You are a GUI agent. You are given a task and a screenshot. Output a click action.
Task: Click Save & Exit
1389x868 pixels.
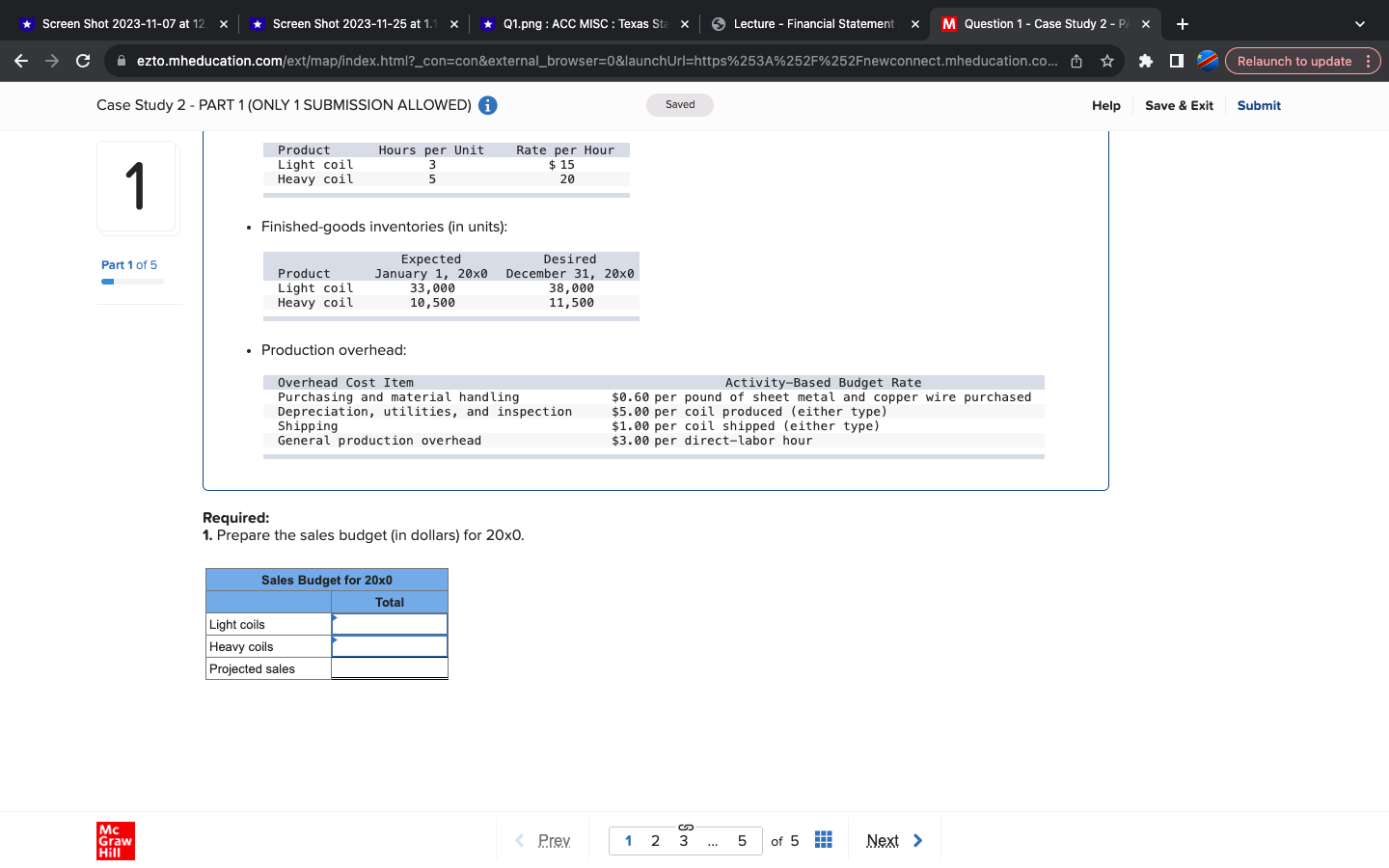tap(1179, 105)
